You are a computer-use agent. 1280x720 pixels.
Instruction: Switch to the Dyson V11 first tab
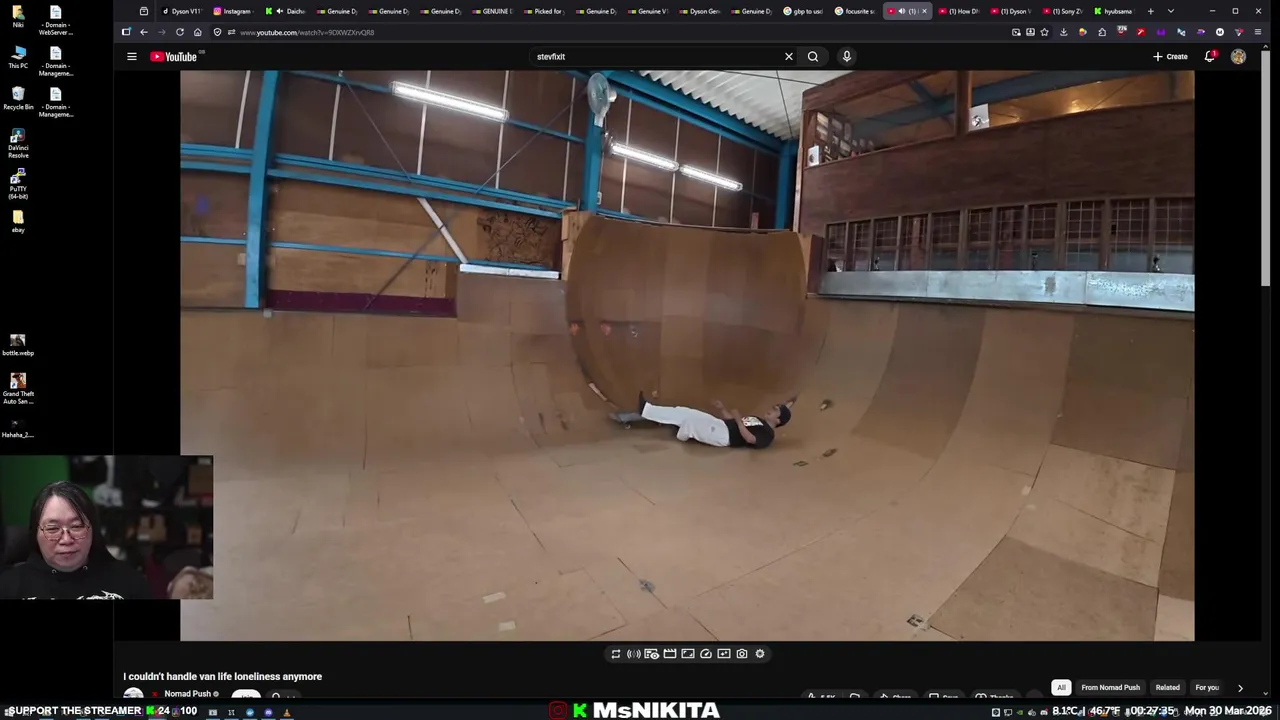[182, 11]
